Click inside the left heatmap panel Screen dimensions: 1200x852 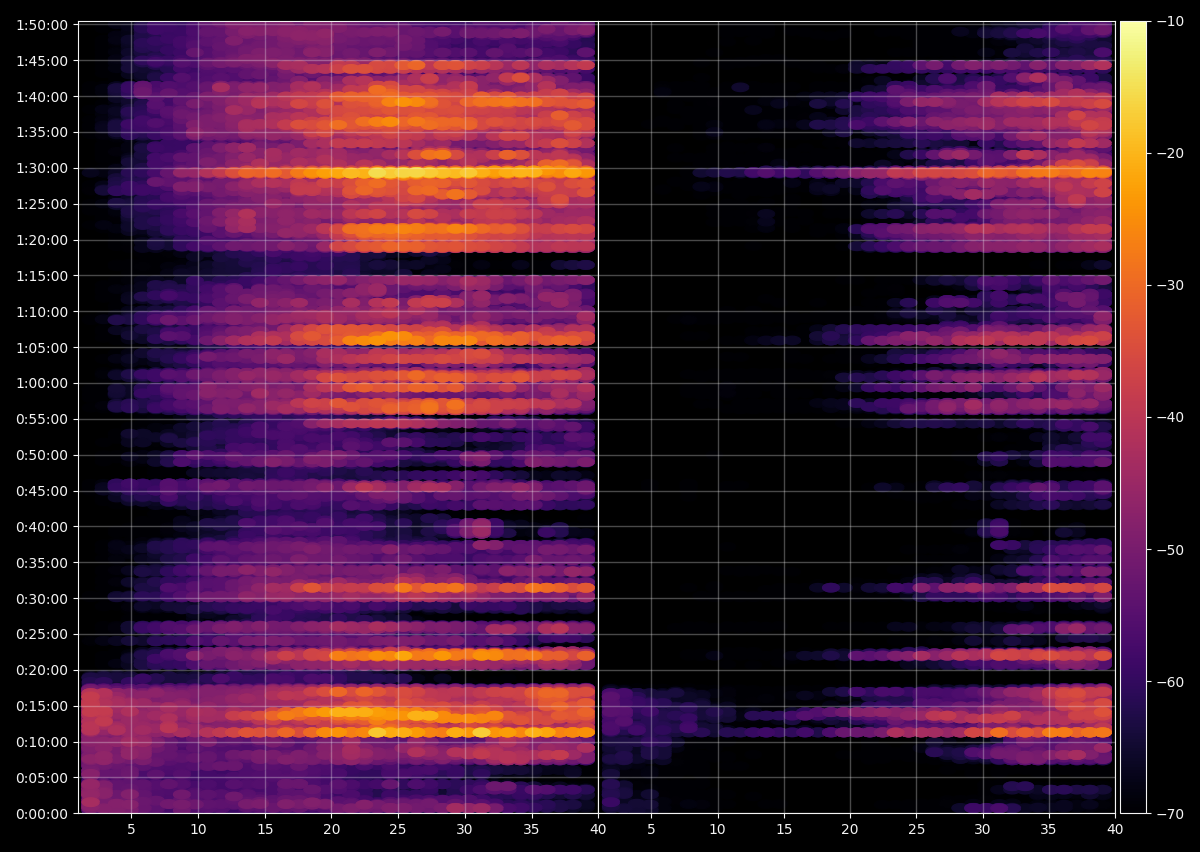[338, 417]
